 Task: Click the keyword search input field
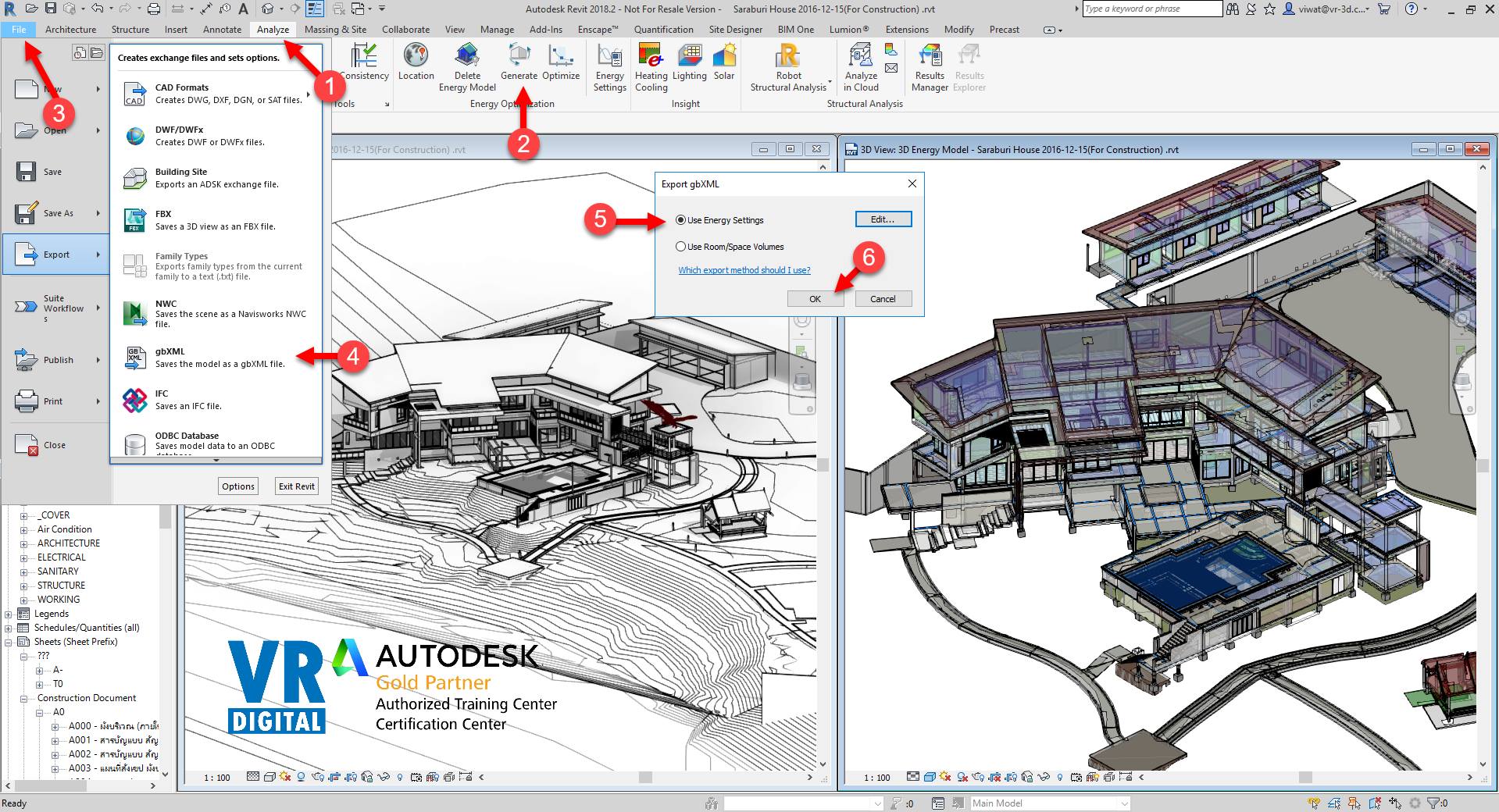point(1151,9)
